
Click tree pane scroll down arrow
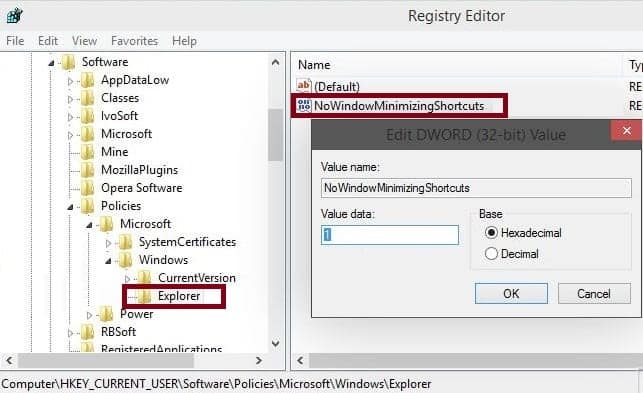point(276,343)
